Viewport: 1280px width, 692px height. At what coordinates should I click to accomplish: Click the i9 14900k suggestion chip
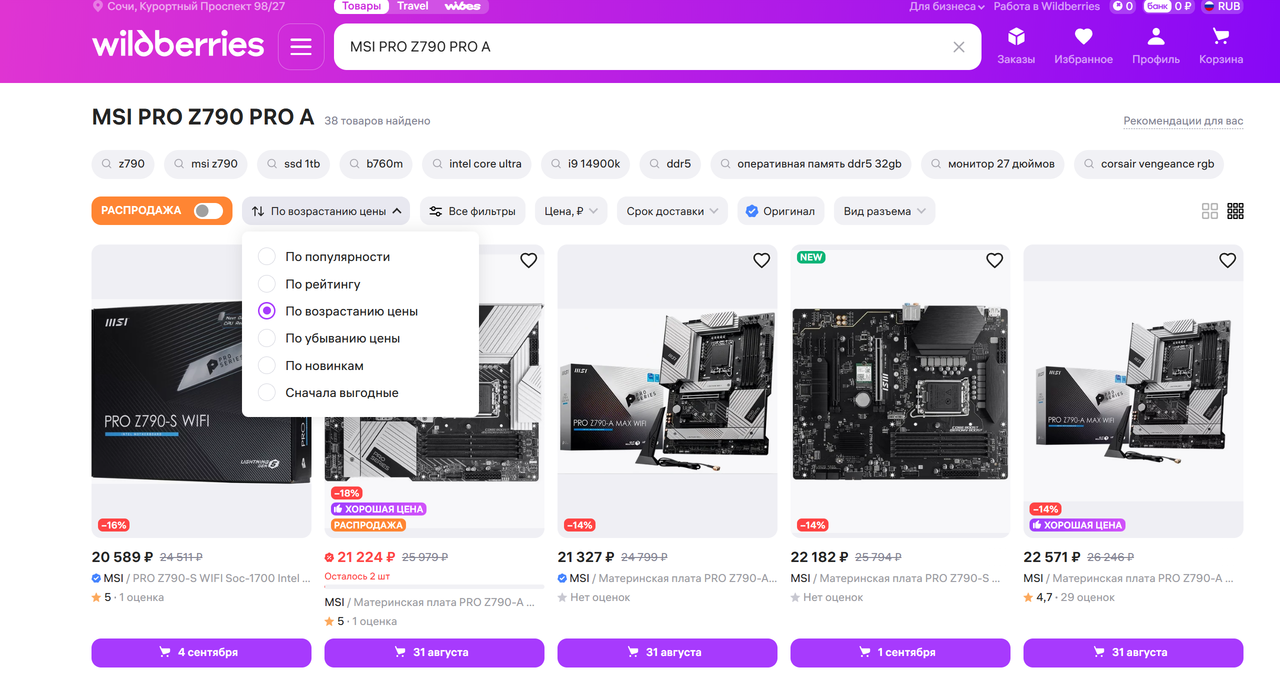click(x=586, y=164)
